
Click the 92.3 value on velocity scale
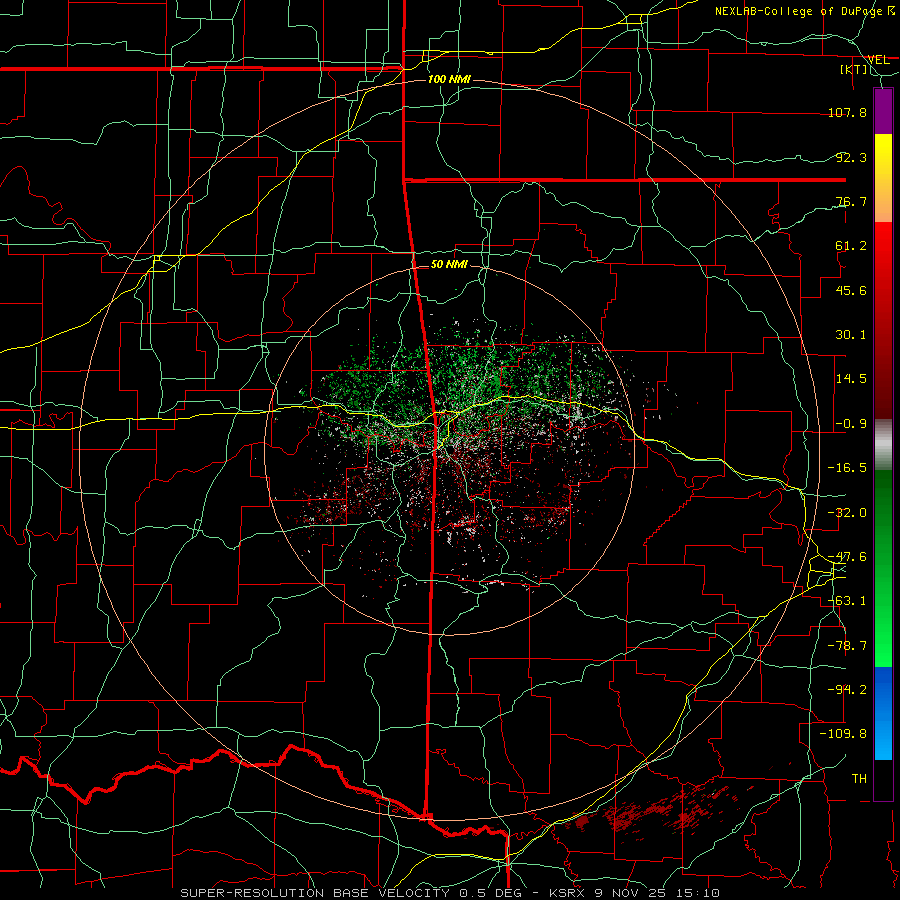click(851, 157)
